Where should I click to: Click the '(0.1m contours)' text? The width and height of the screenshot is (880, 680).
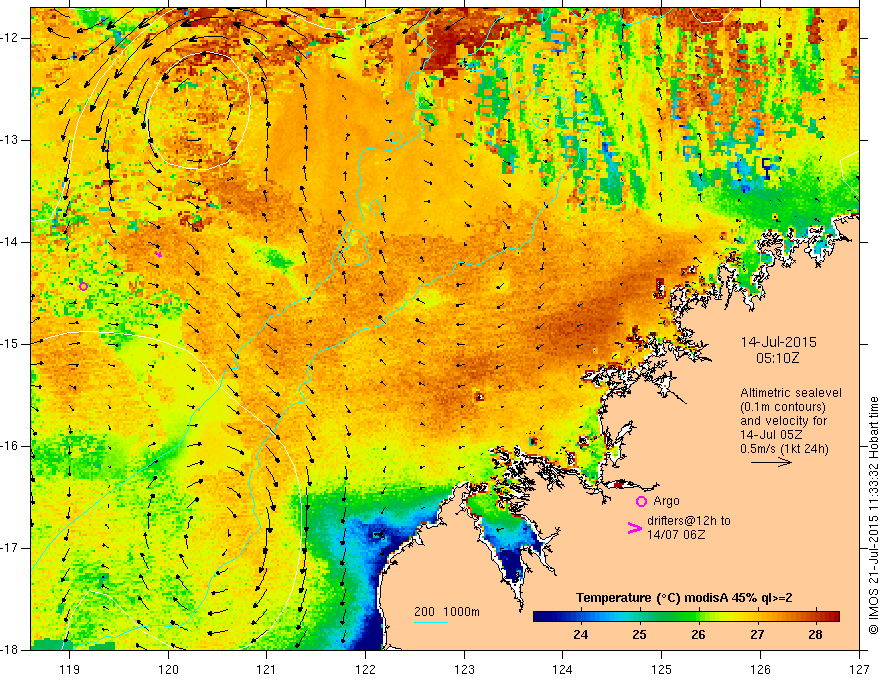tap(783, 407)
